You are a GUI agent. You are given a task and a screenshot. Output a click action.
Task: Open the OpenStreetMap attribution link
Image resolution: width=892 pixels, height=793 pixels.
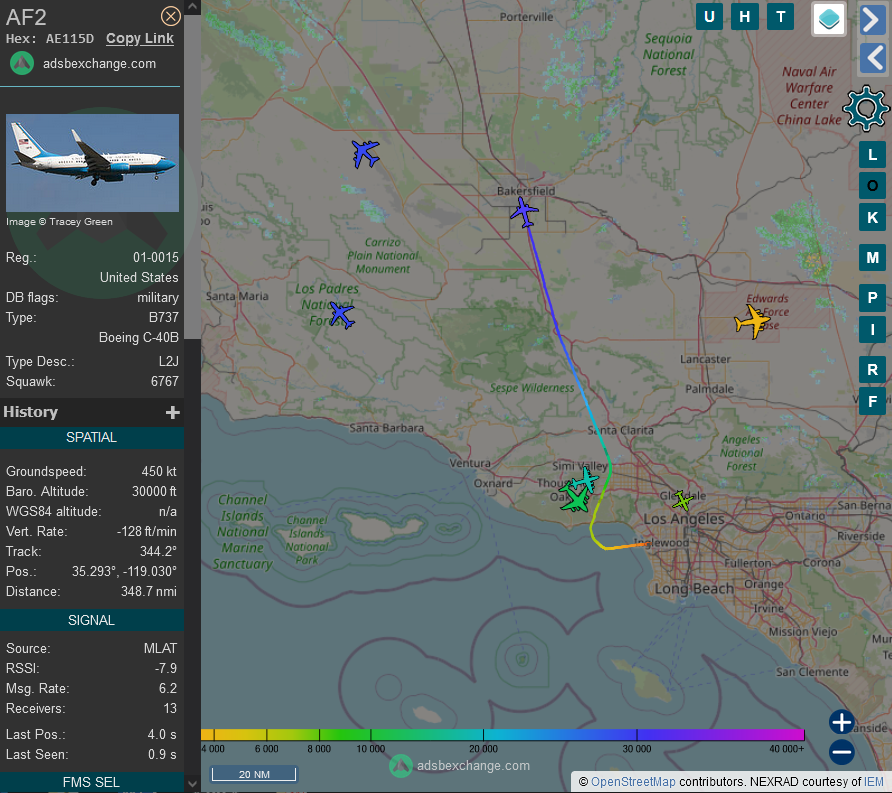633,782
